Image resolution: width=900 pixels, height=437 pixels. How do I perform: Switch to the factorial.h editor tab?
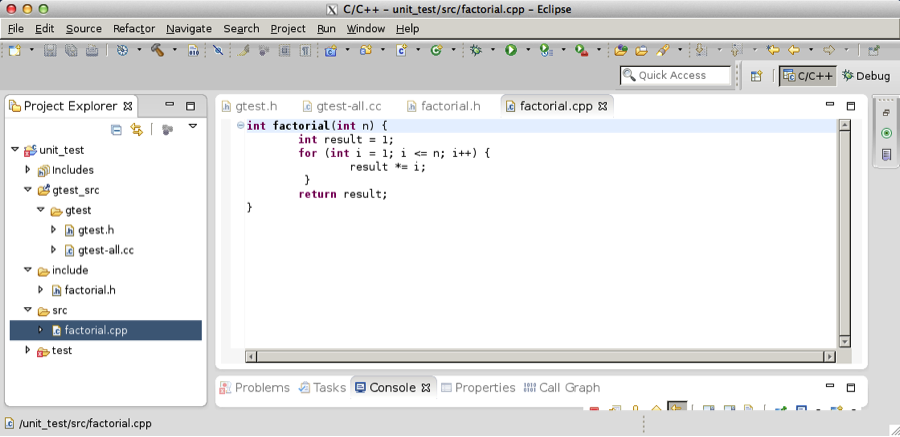click(443, 106)
